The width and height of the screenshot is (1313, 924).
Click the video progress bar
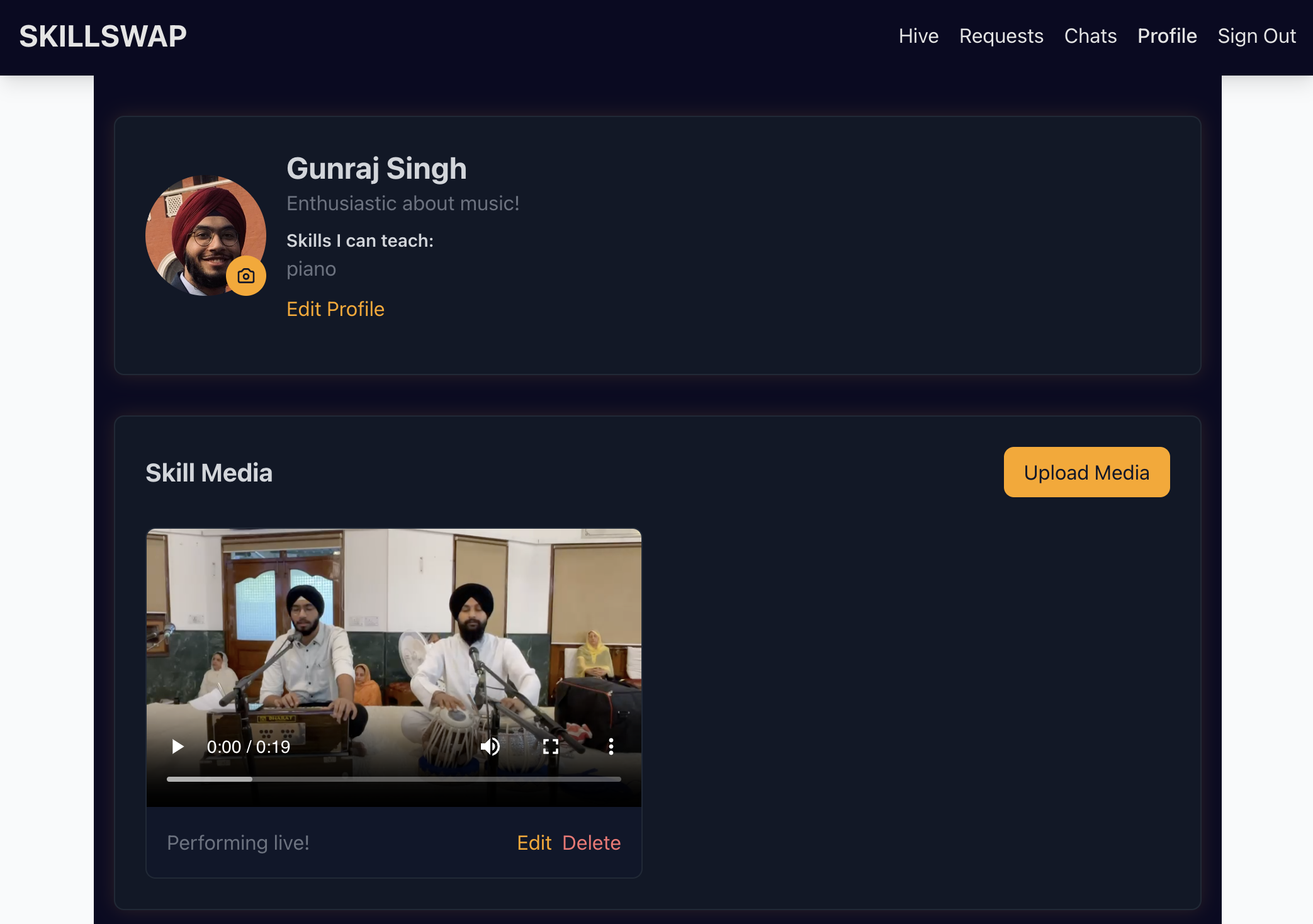click(x=393, y=779)
